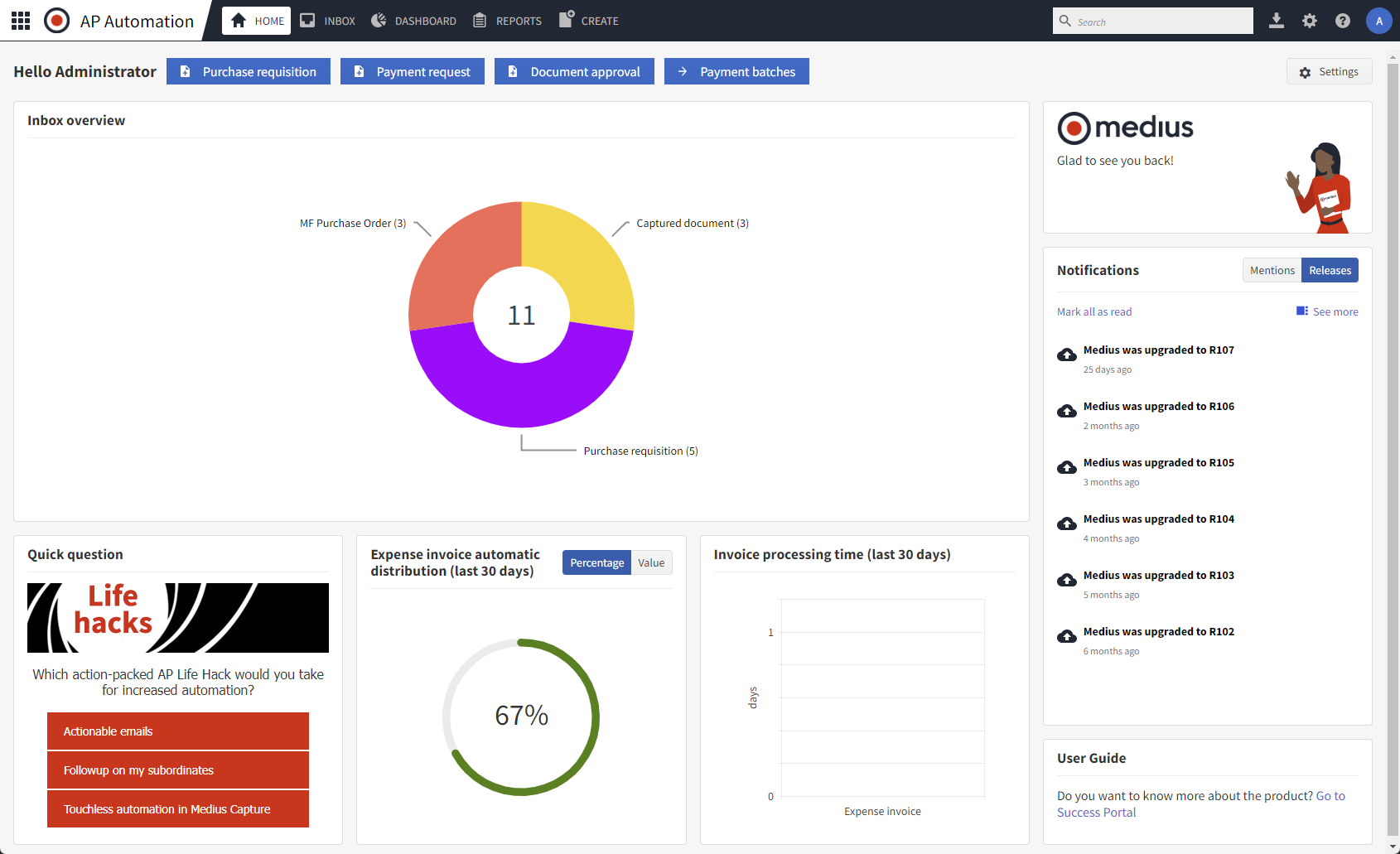
Task: Open the user avatar menu
Action: tap(1378, 21)
